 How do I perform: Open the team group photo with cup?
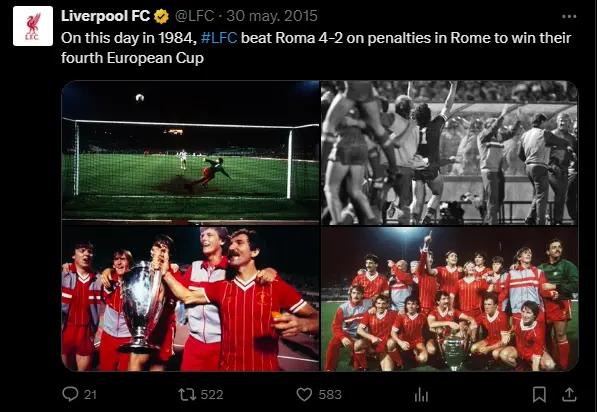pyautogui.click(x=449, y=299)
